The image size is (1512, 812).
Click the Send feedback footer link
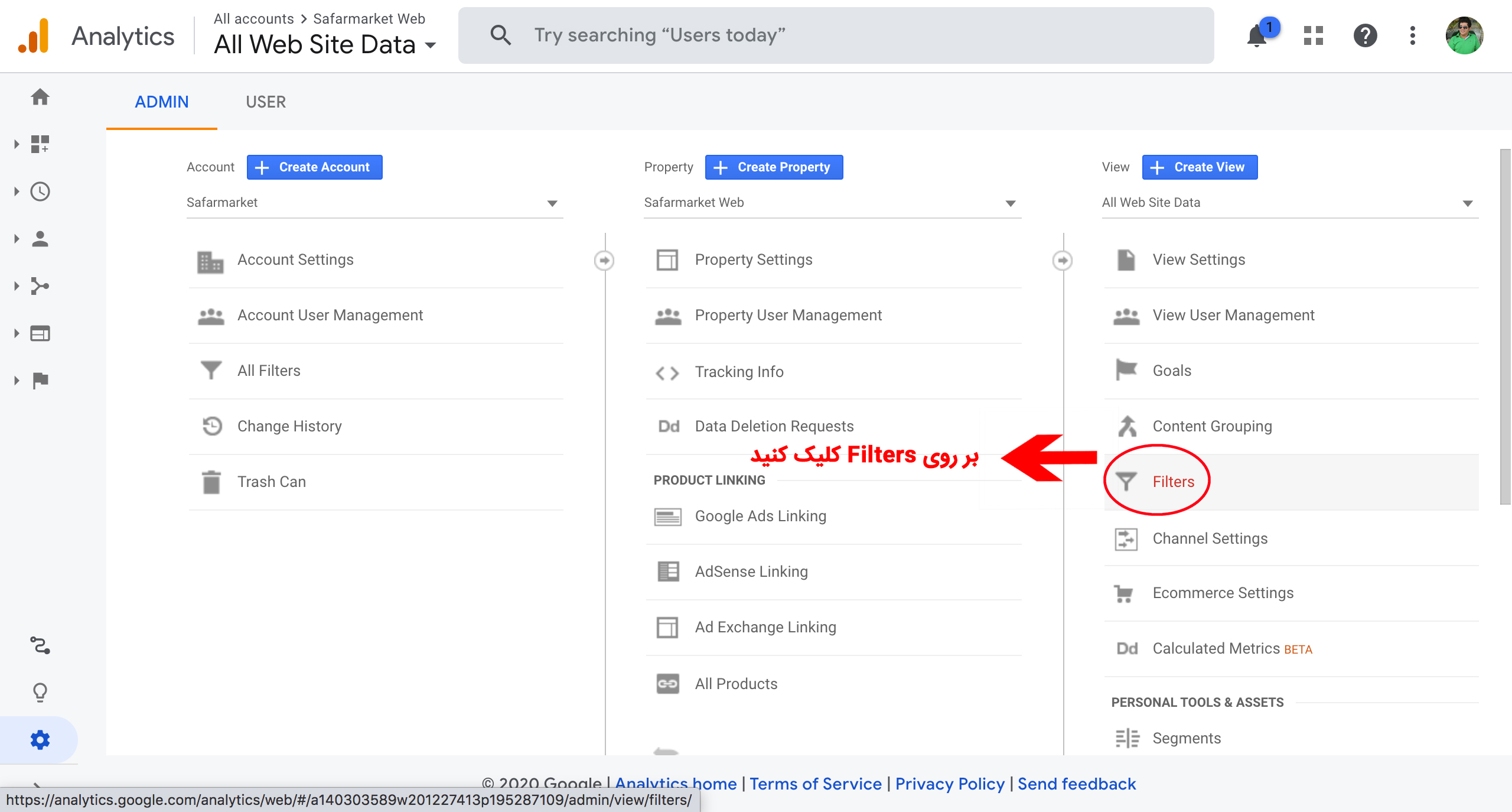(1077, 784)
